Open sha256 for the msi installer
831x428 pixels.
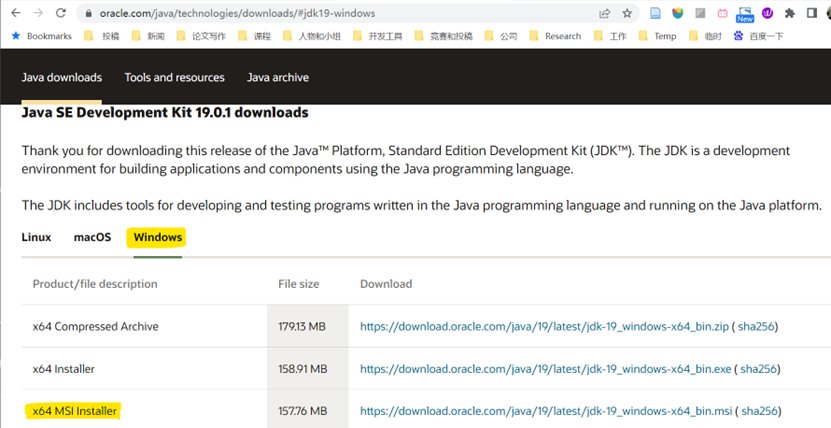[759, 411]
